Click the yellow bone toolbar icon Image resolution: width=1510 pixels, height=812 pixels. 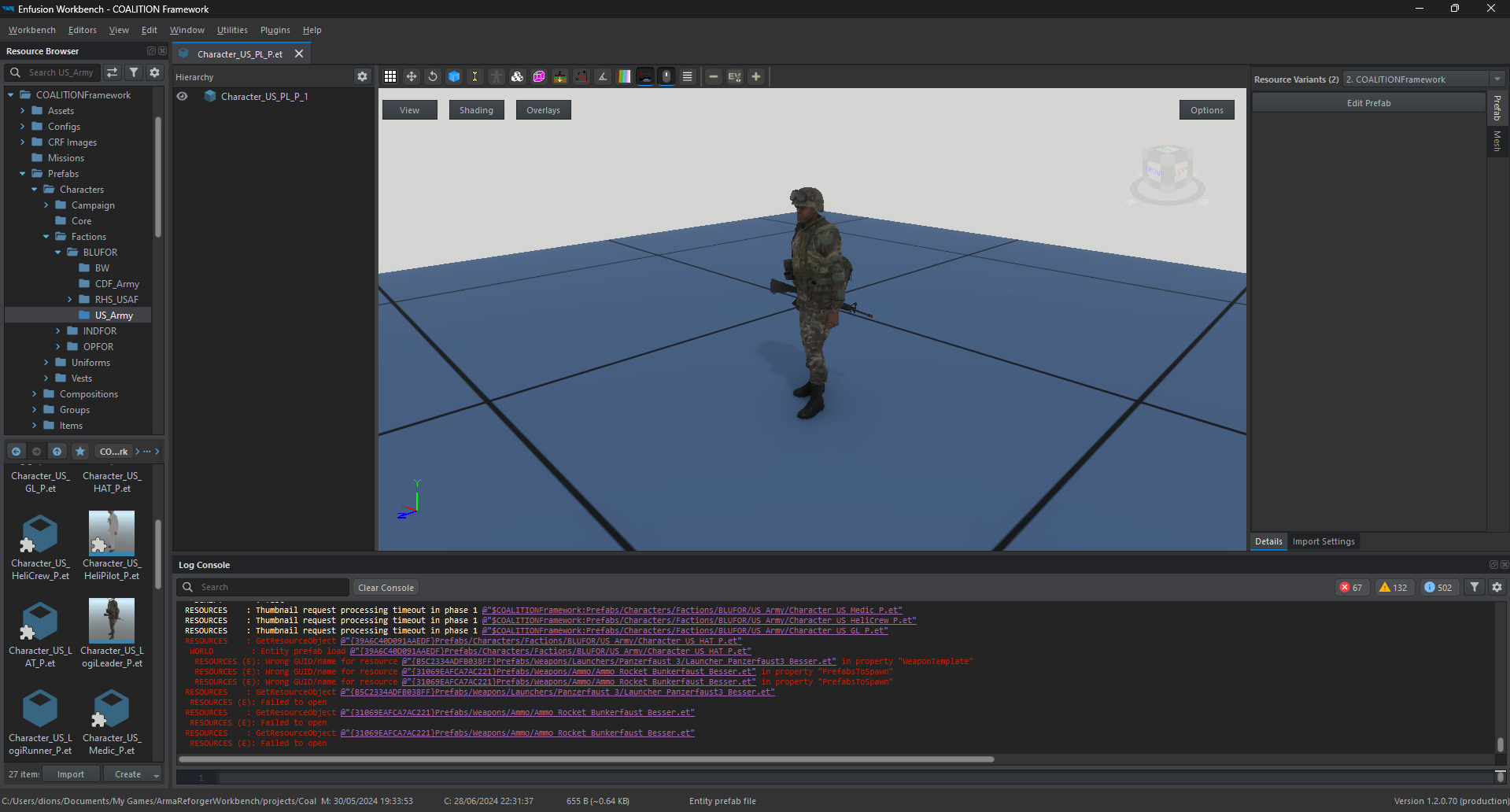pyautogui.click(x=474, y=76)
